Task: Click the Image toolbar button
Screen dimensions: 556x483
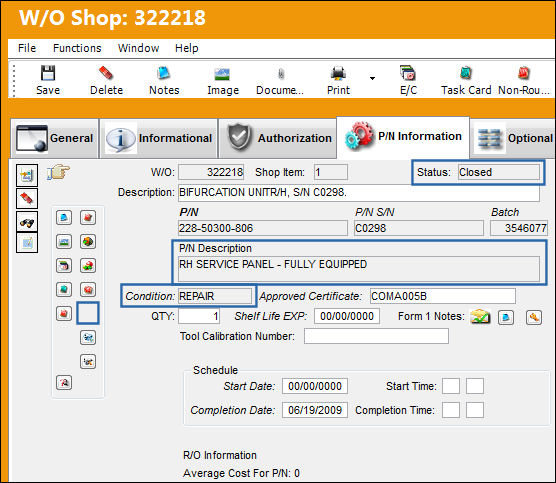Action: tap(223, 80)
